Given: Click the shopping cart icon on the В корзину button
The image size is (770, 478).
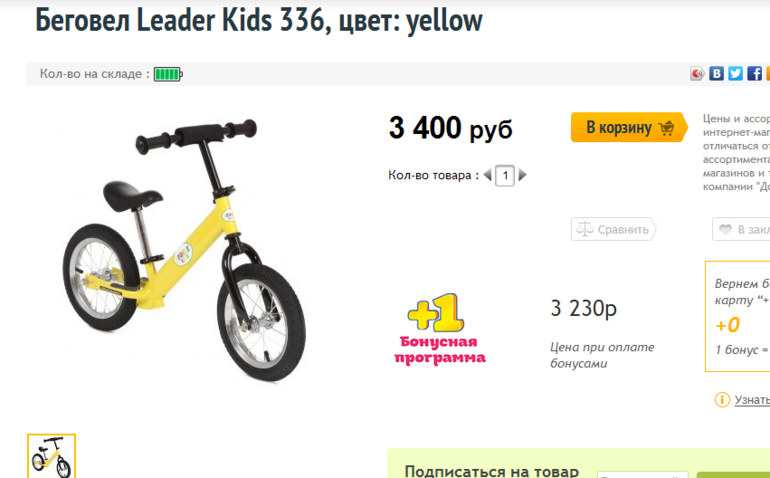Looking at the screenshot, I should 666,128.
